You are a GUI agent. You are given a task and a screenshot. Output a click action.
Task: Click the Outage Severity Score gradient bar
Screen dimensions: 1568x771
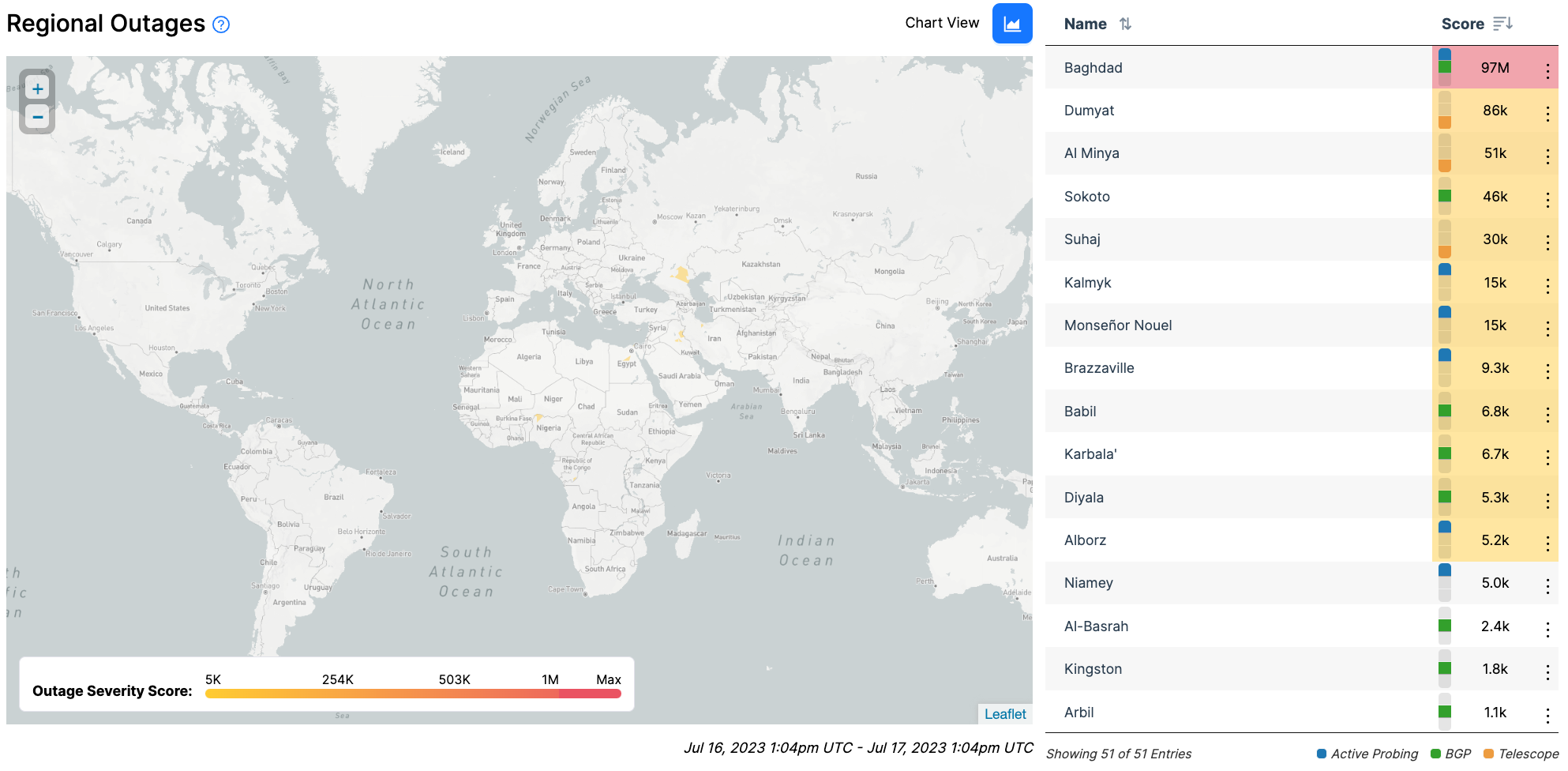pyautogui.click(x=412, y=694)
